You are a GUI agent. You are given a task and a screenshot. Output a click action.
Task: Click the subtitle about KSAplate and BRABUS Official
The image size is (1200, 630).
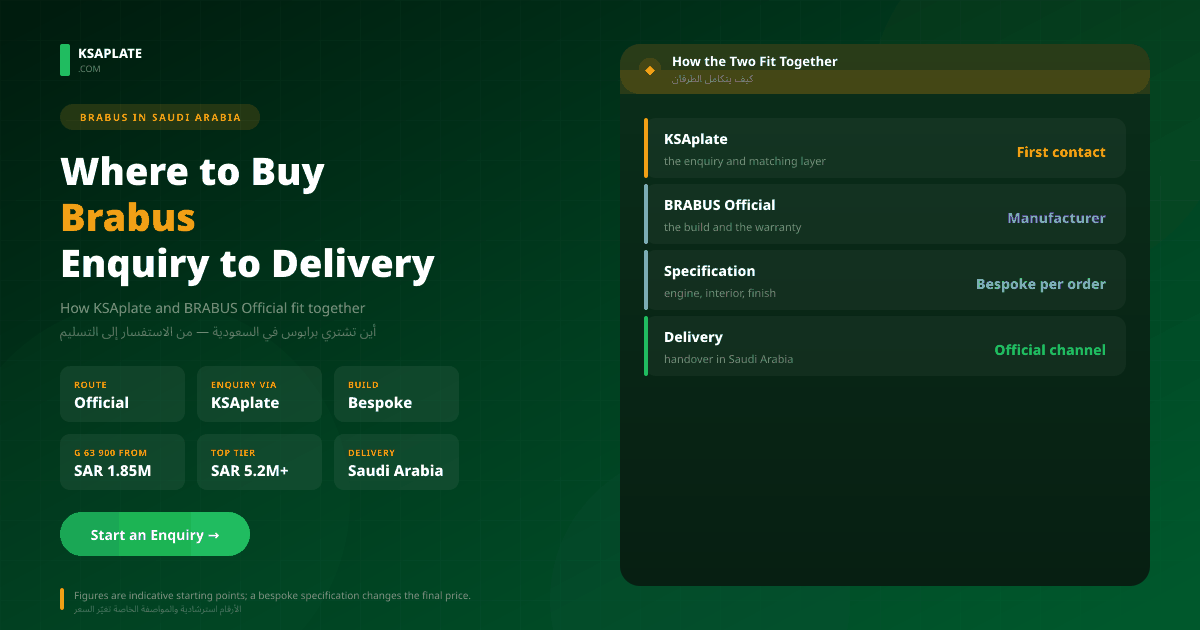click(x=213, y=308)
